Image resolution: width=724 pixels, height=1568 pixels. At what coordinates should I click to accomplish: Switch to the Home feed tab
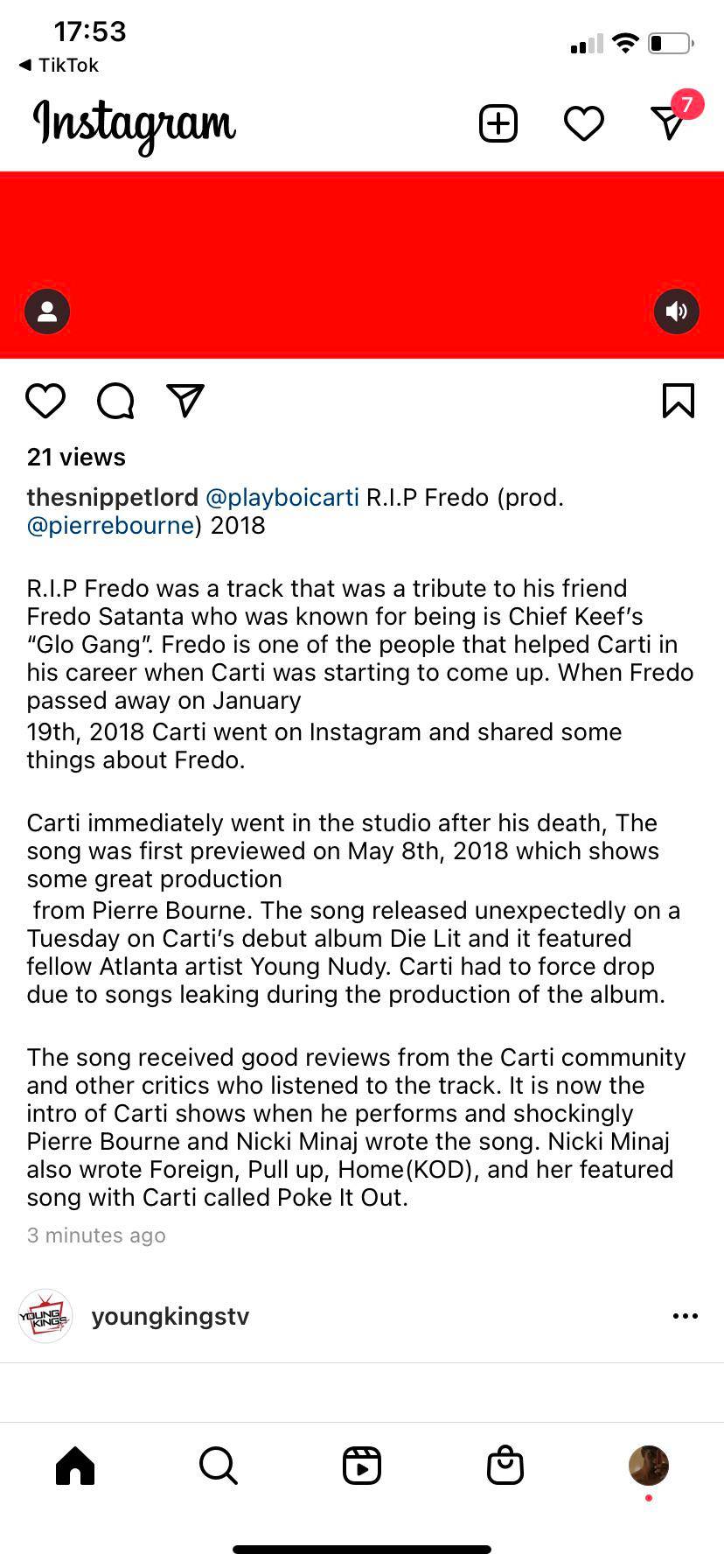[x=74, y=1466]
